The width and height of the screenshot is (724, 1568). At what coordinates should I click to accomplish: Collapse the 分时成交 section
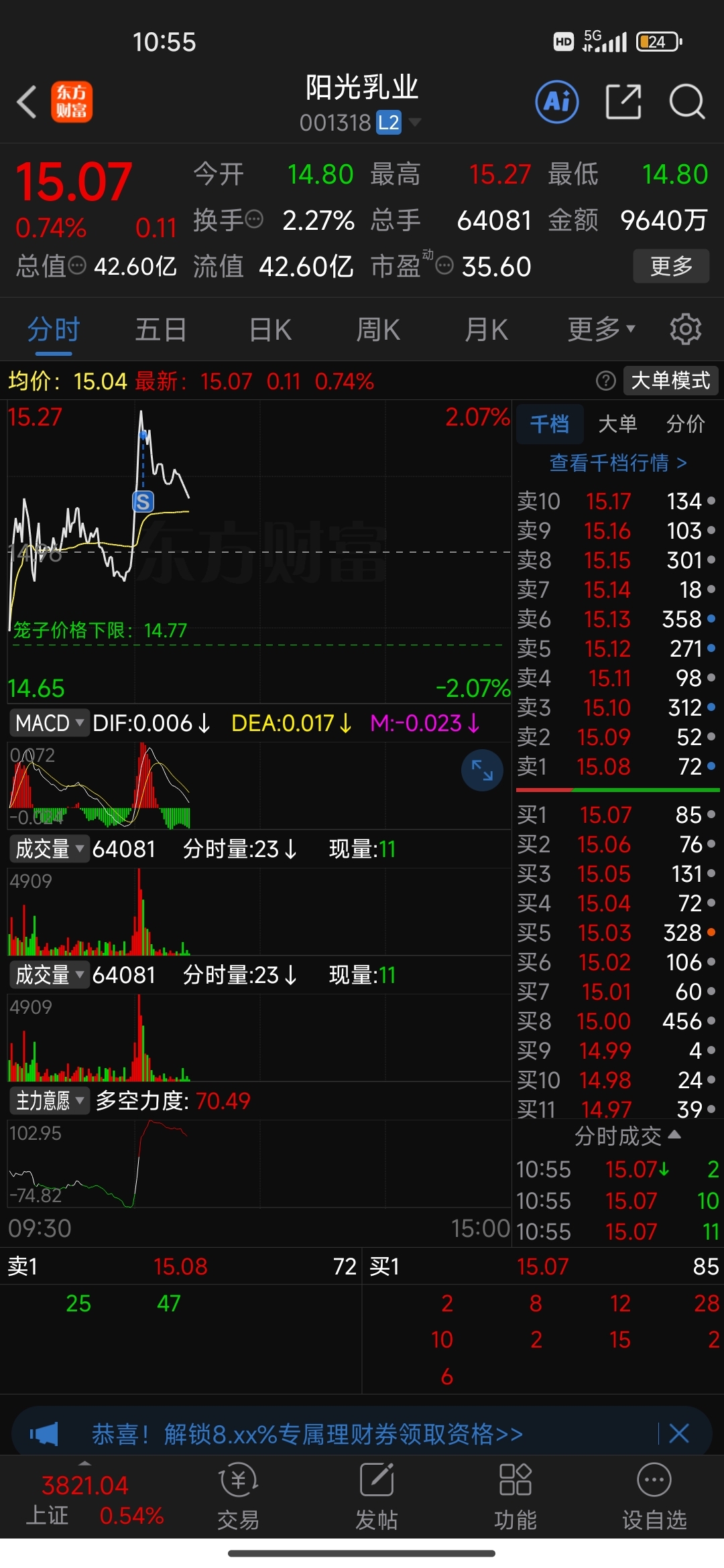pyautogui.click(x=627, y=1136)
